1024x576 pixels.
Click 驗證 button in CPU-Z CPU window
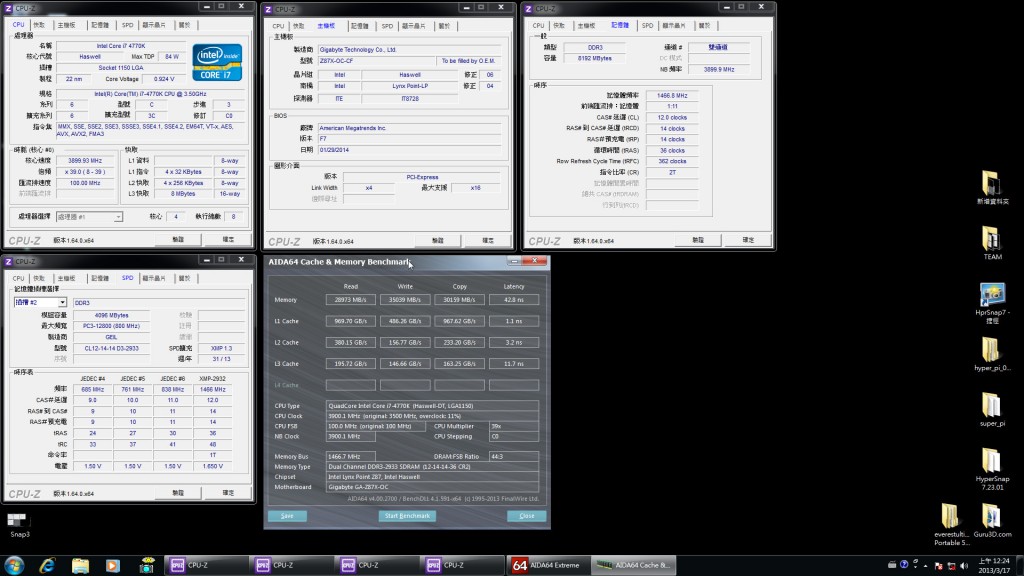pyautogui.click(x=178, y=240)
